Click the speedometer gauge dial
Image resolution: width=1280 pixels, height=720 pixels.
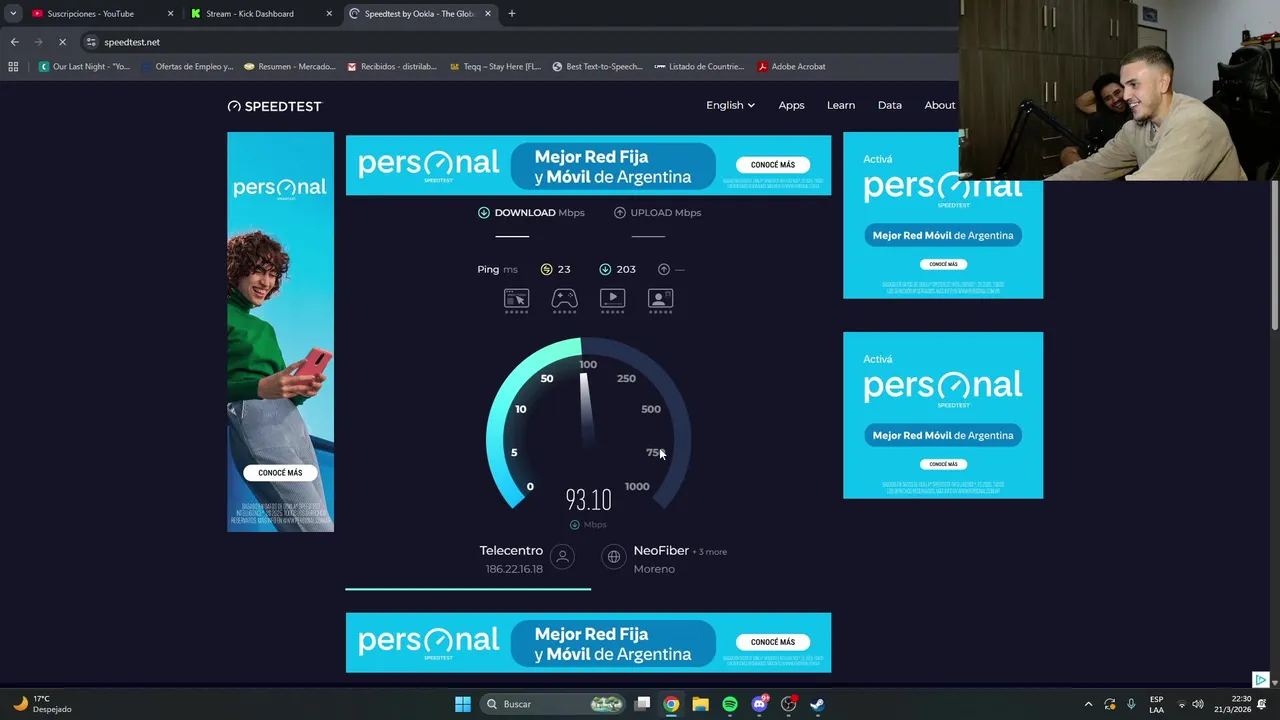[x=588, y=425]
